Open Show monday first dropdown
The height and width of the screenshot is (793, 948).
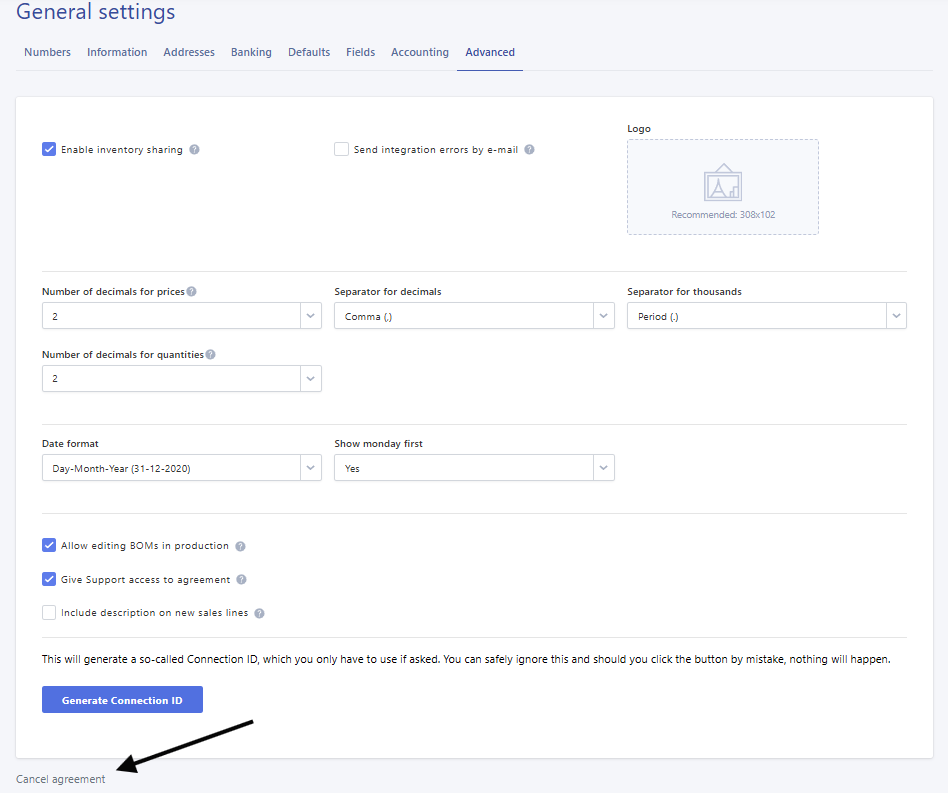pos(474,468)
